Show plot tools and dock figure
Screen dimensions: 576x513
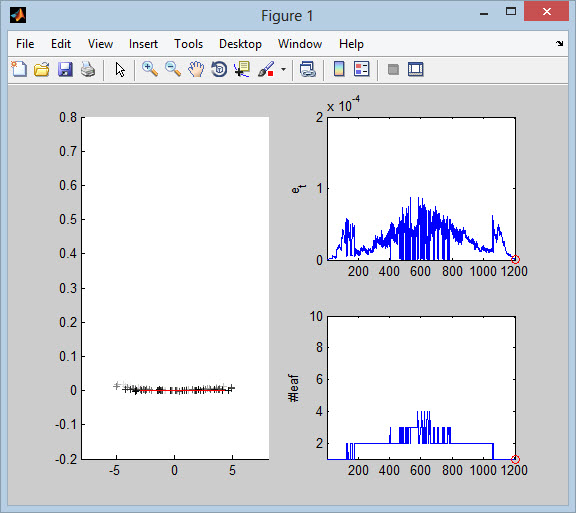[415, 69]
